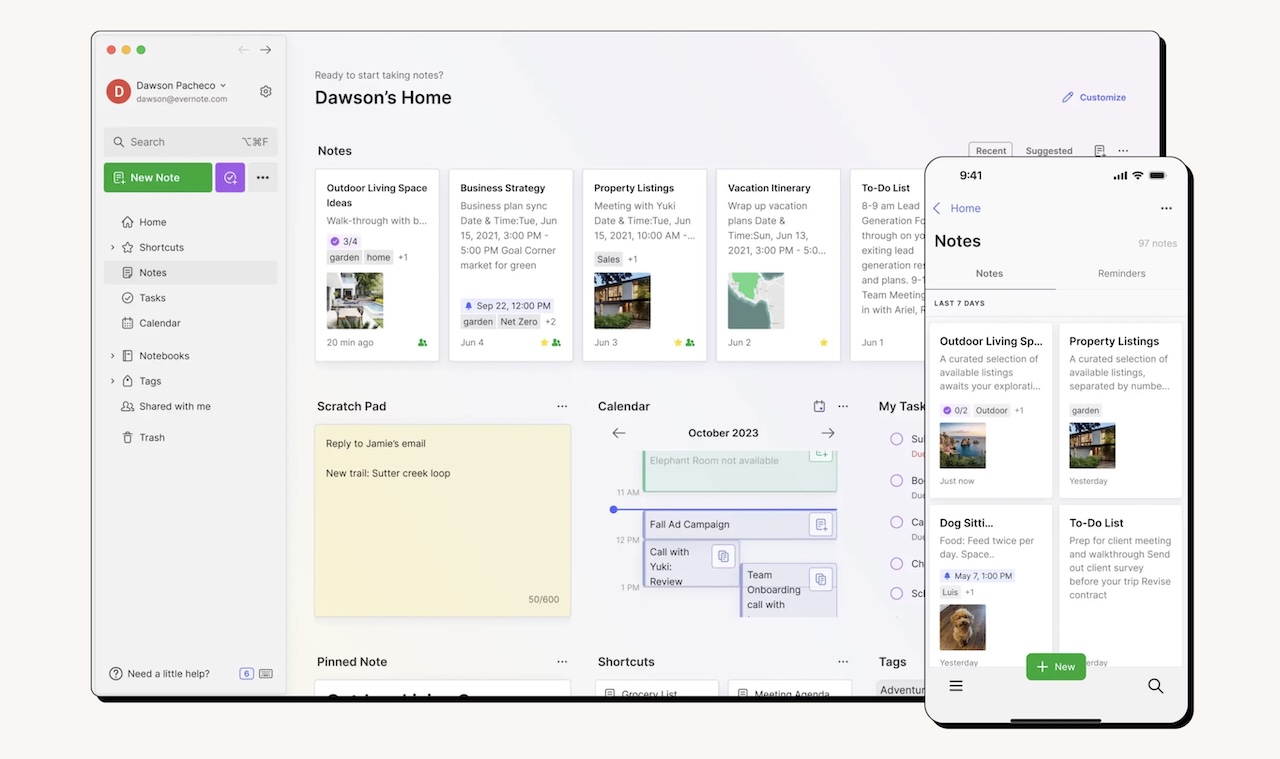
Task: Open Shortcuts widget more options menu
Action: (843, 662)
